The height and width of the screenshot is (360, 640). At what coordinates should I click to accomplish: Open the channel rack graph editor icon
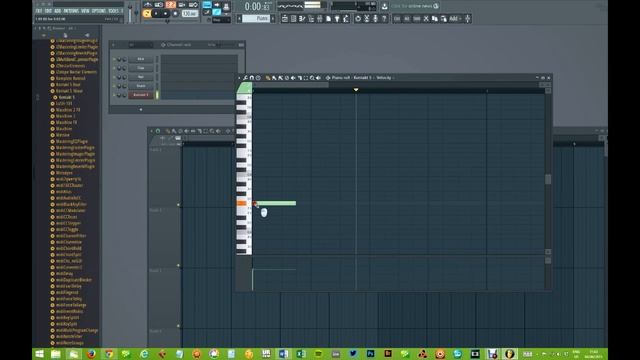241,44
